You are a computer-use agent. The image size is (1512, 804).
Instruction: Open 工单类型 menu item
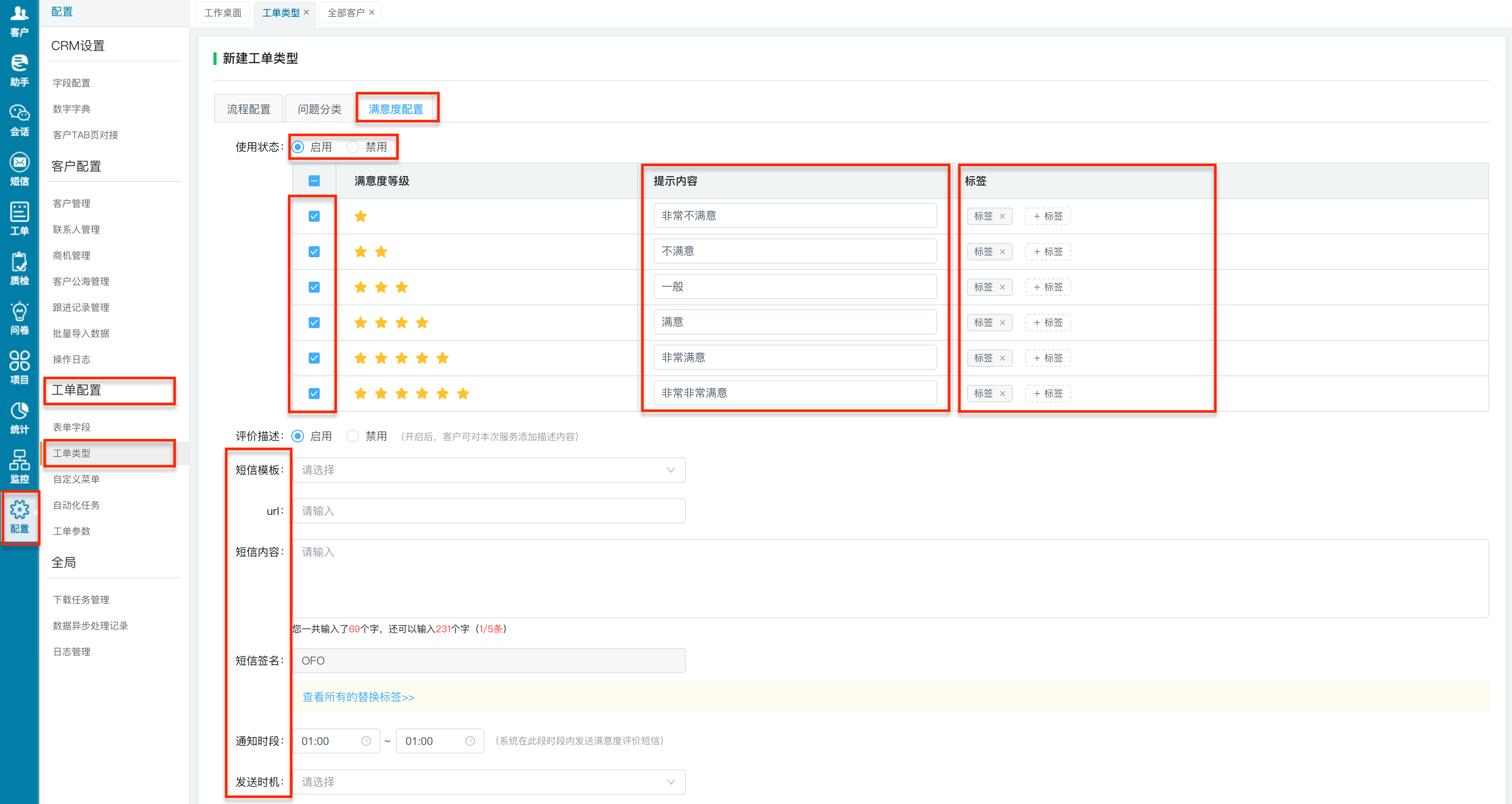[x=72, y=453]
